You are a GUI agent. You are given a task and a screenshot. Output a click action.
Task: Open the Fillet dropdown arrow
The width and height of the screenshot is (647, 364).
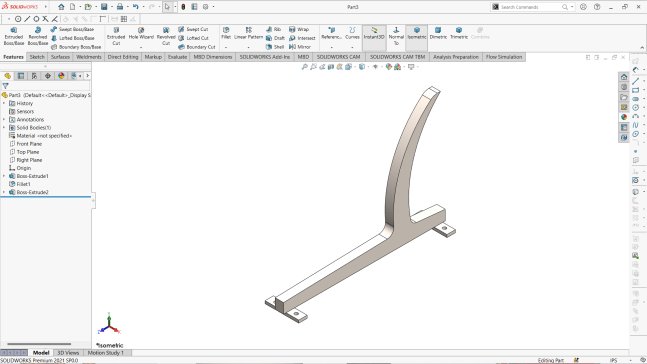coord(226,47)
